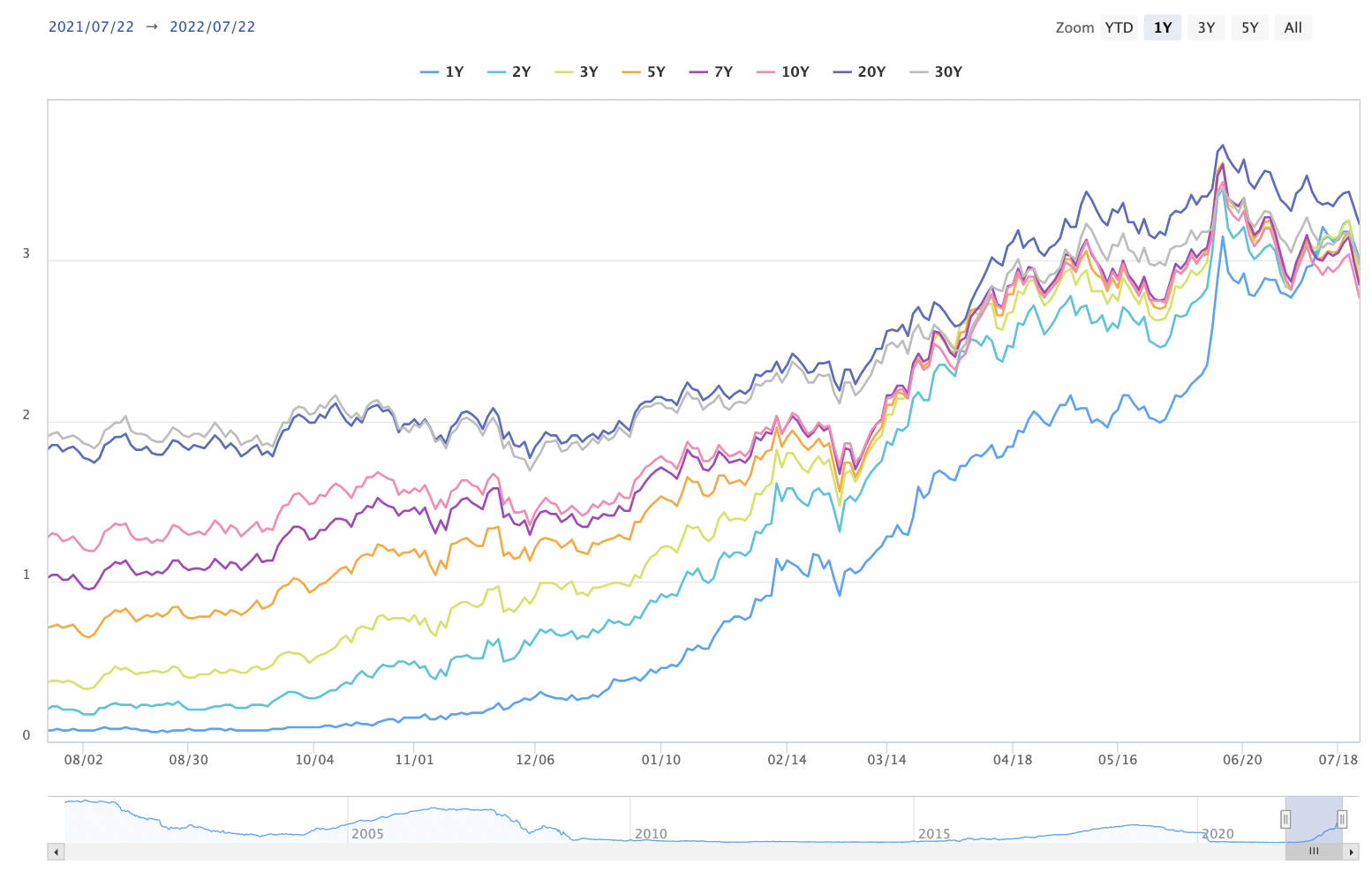Toggle the 30Y series in legend
Screen dimensions: 1372x872
click(936, 72)
